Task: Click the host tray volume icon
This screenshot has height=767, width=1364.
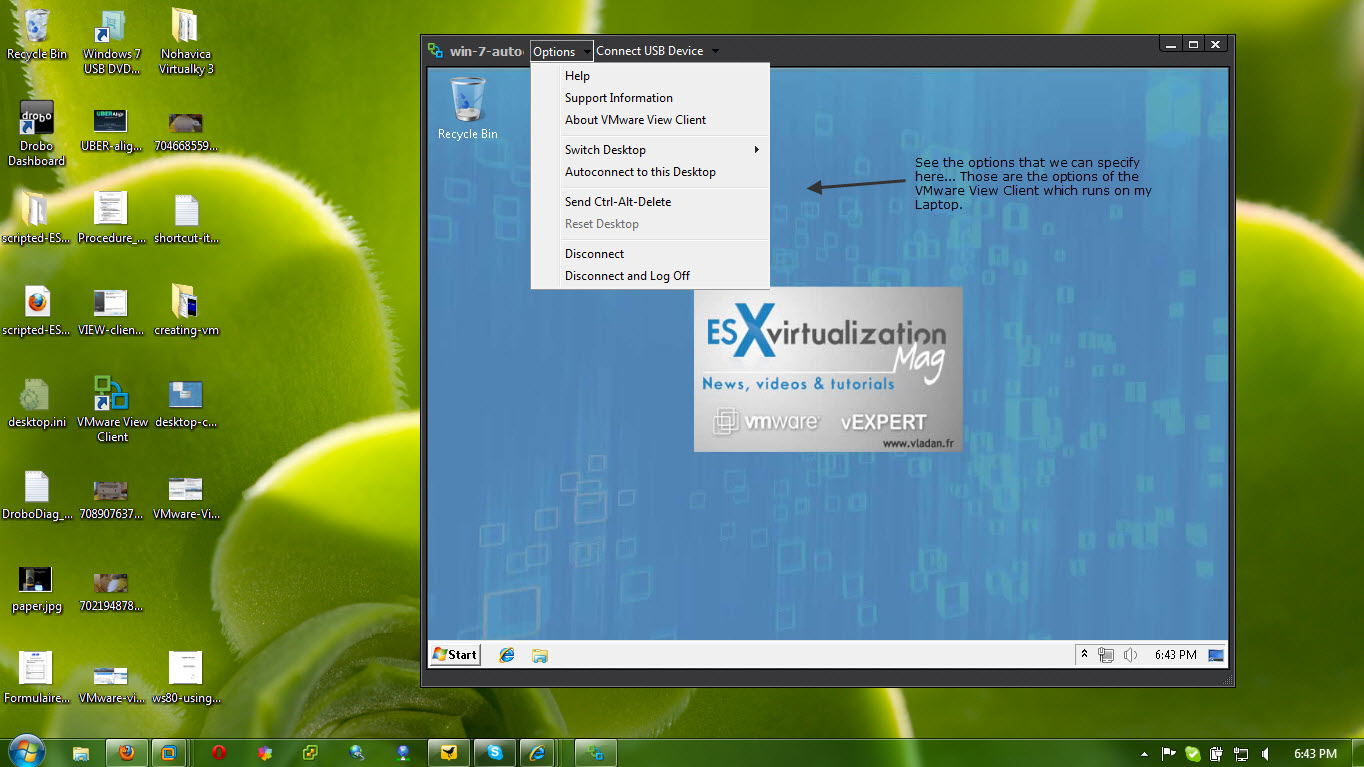Action: [1265, 754]
